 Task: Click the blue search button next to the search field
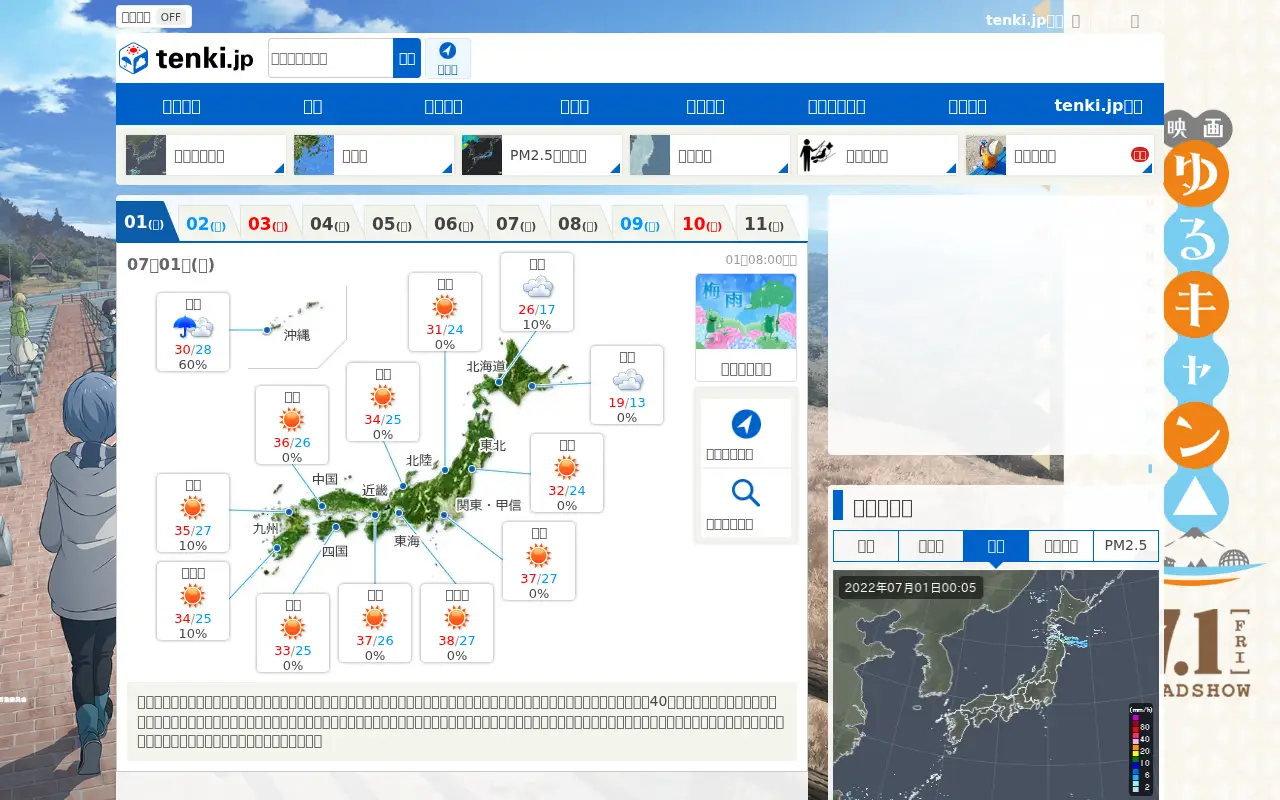coord(407,58)
